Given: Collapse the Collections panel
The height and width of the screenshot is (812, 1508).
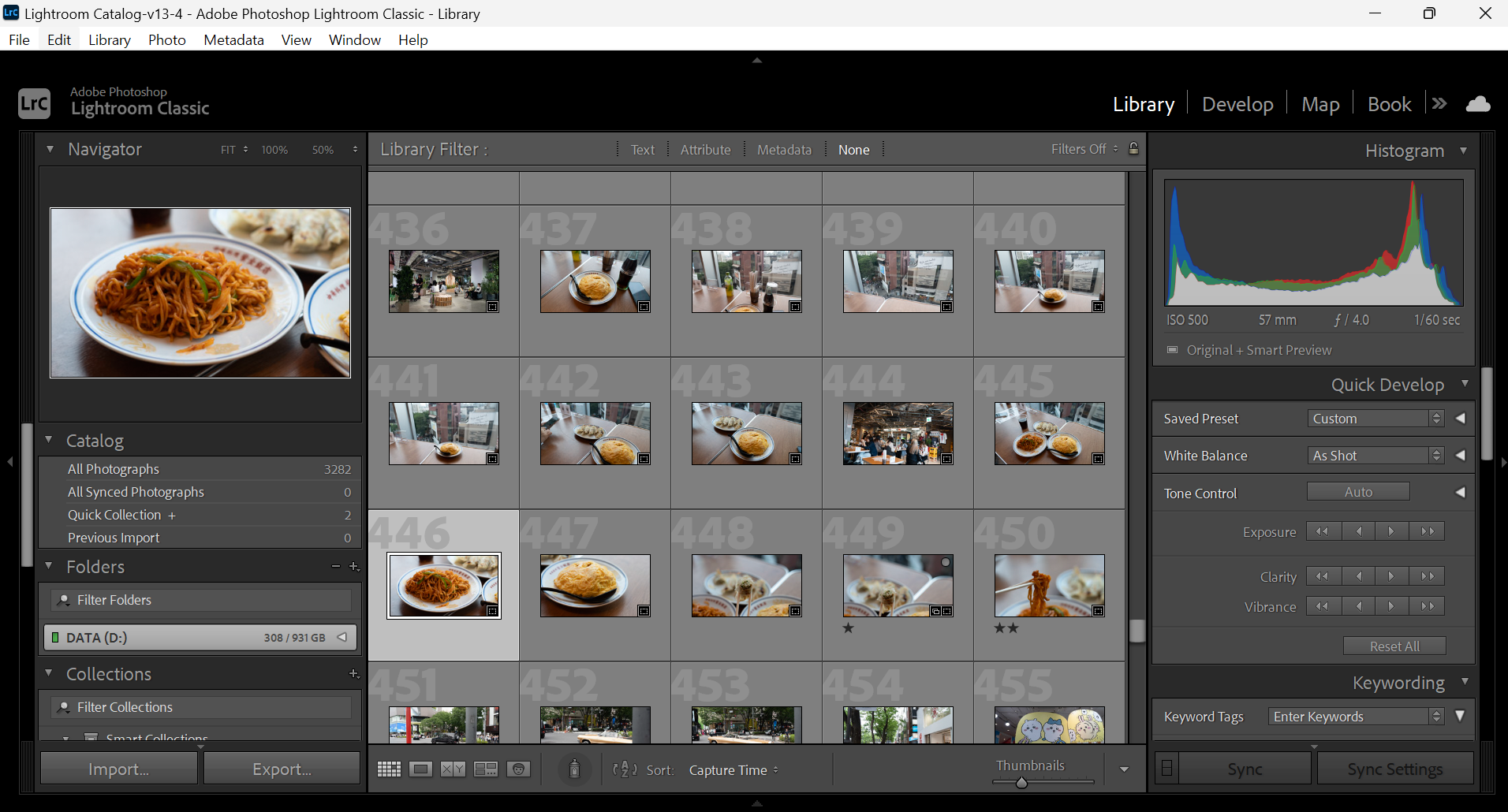Looking at the screenshot, I should click(x=49, y=673).
